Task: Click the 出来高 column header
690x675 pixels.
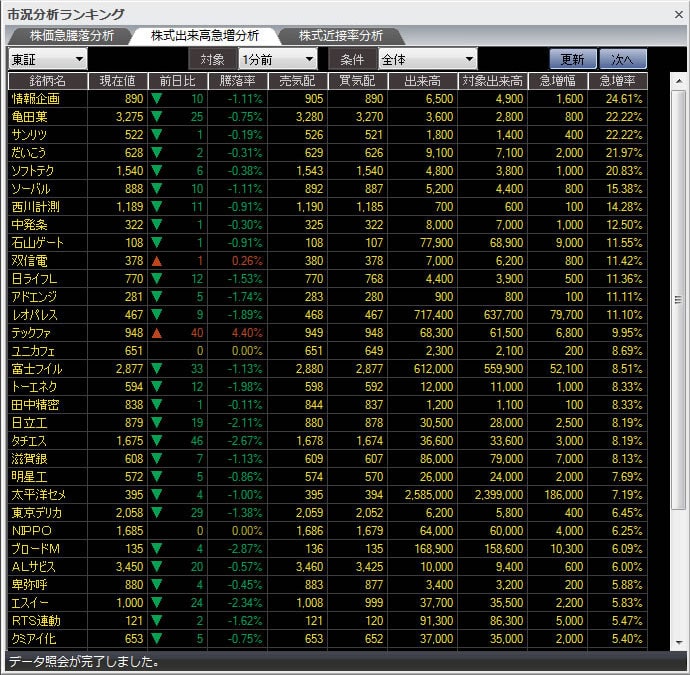Action: click(422, 81)
